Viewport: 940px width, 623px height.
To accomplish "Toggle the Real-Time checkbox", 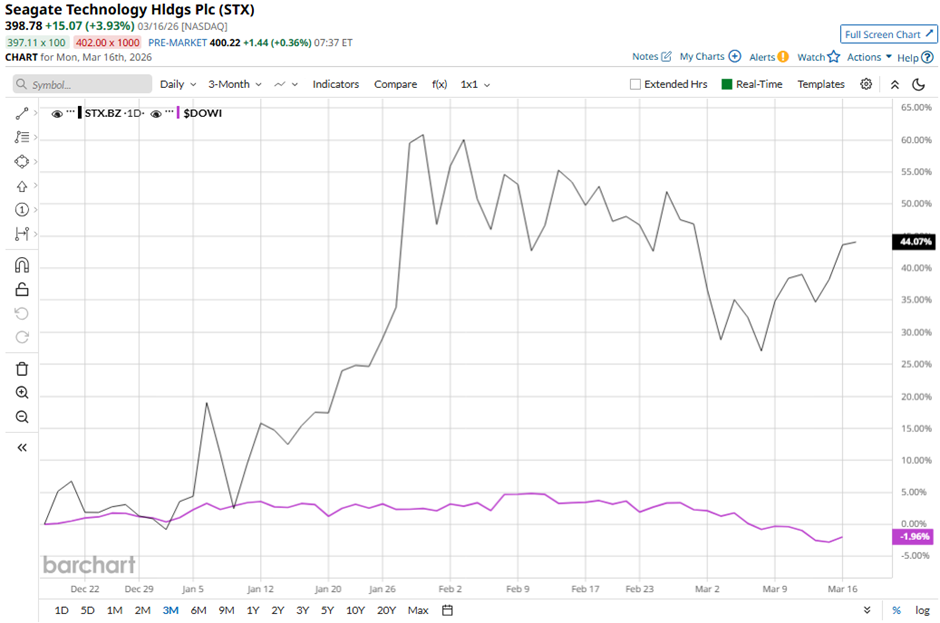I will click(727, 85).
